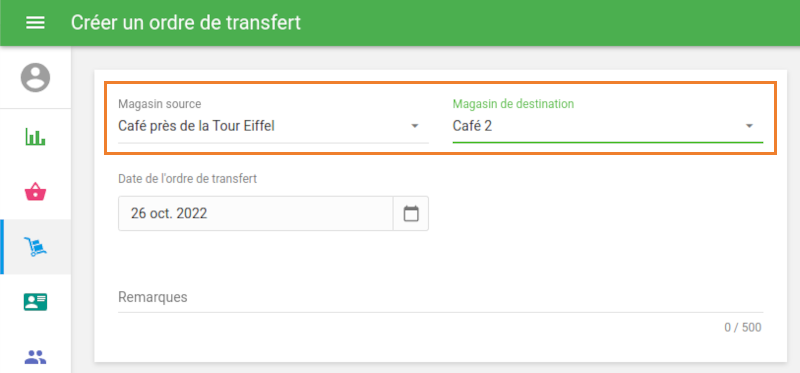Click the Magasin source label
The image size is (800, 373).
click(x=160, y=104)
